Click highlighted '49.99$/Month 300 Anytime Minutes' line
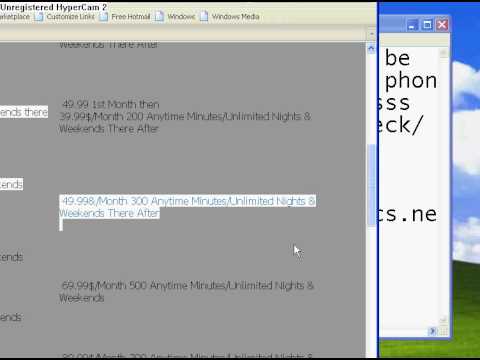Viewport: 480px width, 360px height. pos(188,201)
